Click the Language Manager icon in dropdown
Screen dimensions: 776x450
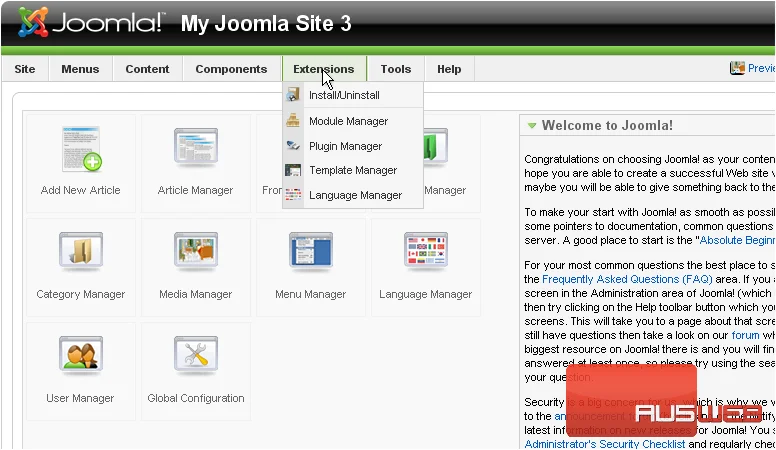293,195
